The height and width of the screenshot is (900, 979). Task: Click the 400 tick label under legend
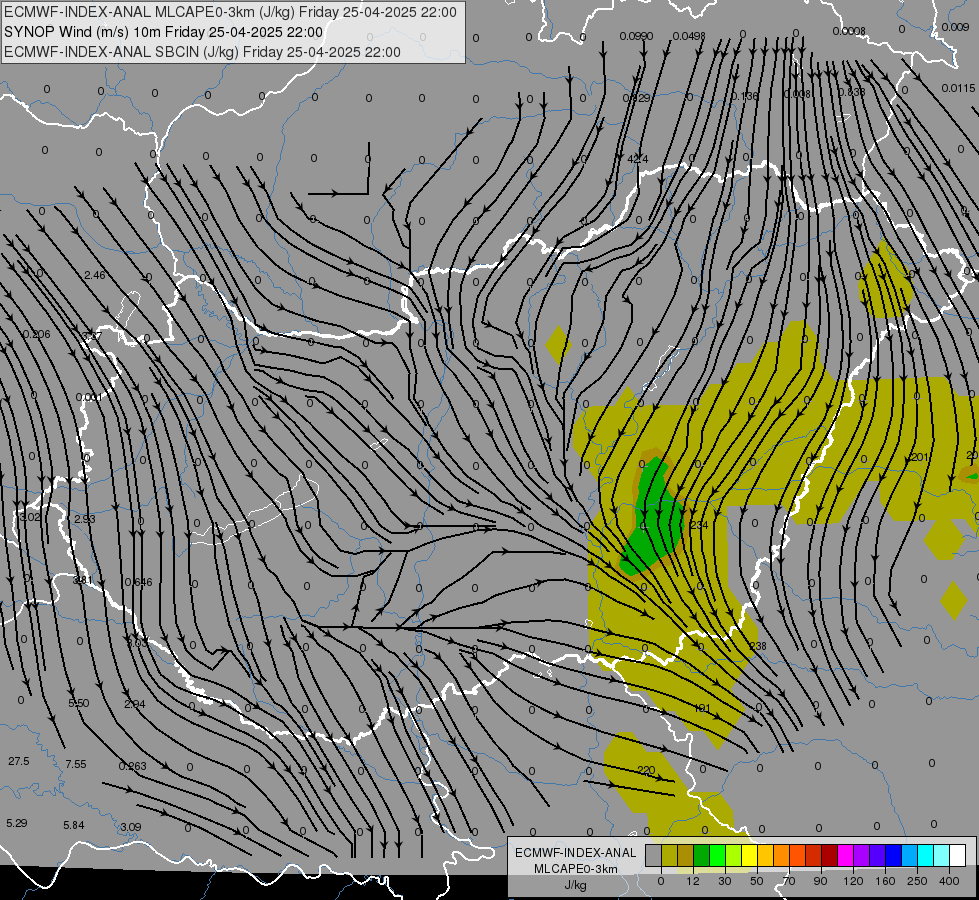[x=949, y=881]
